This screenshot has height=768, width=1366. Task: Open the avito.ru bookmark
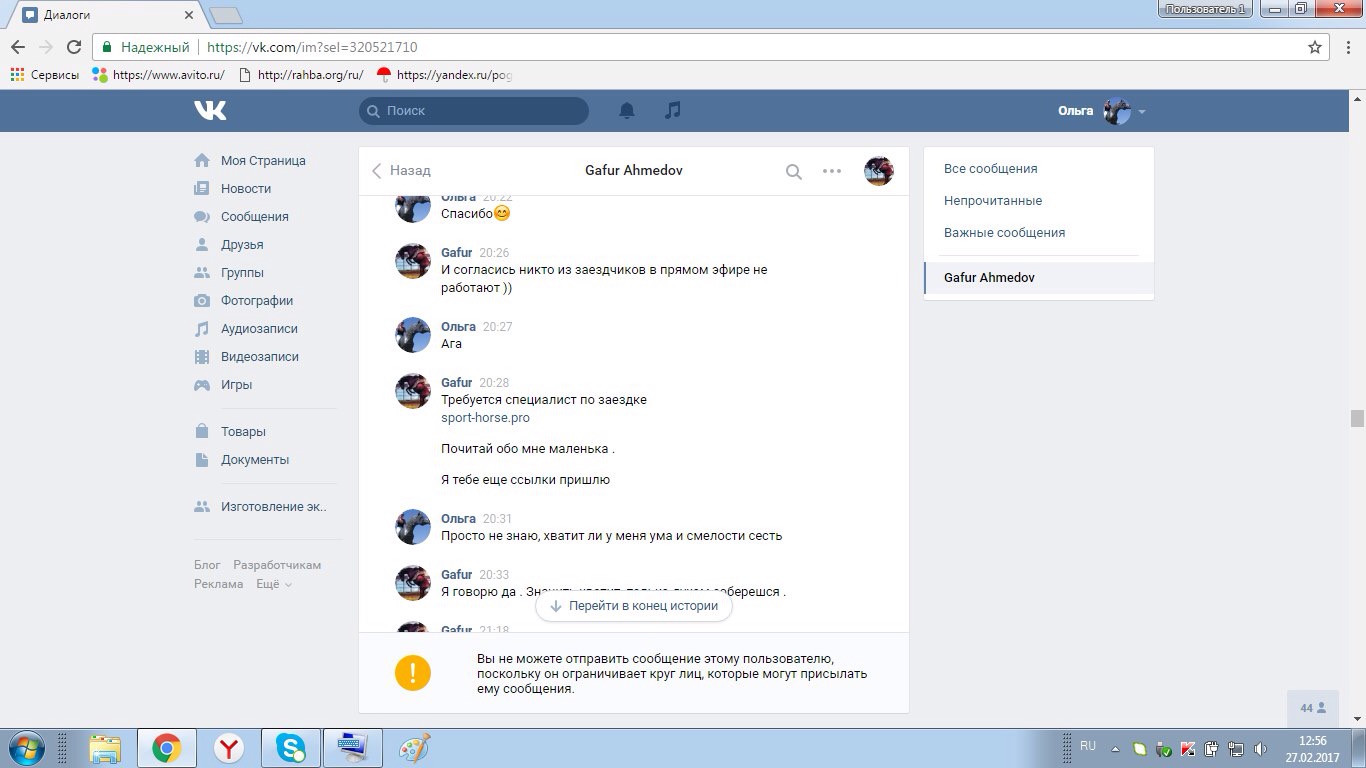pyautogui.click(x=158, y=75)
